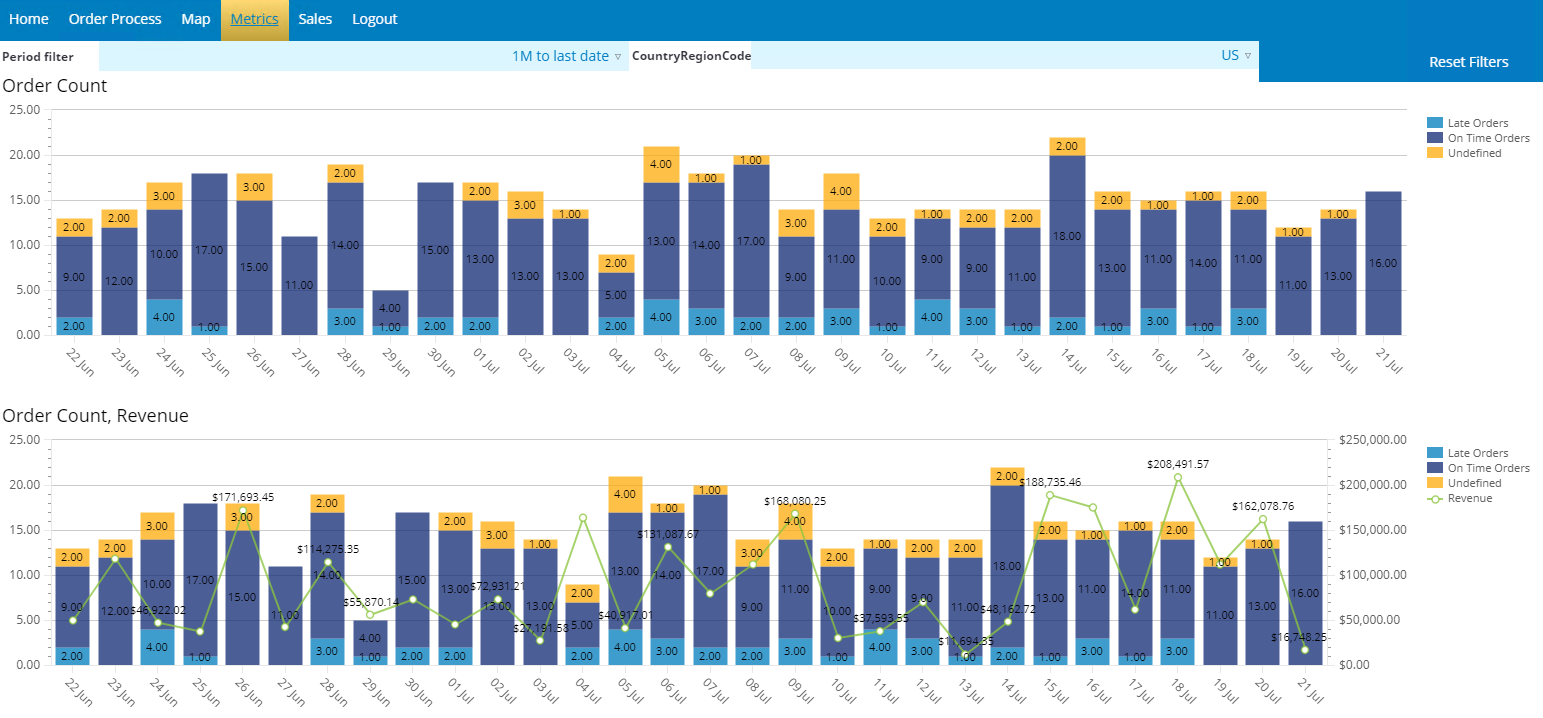Viewport: 1543px width, 718px height.
Task: Open the Map view
Action: (196, 19)
